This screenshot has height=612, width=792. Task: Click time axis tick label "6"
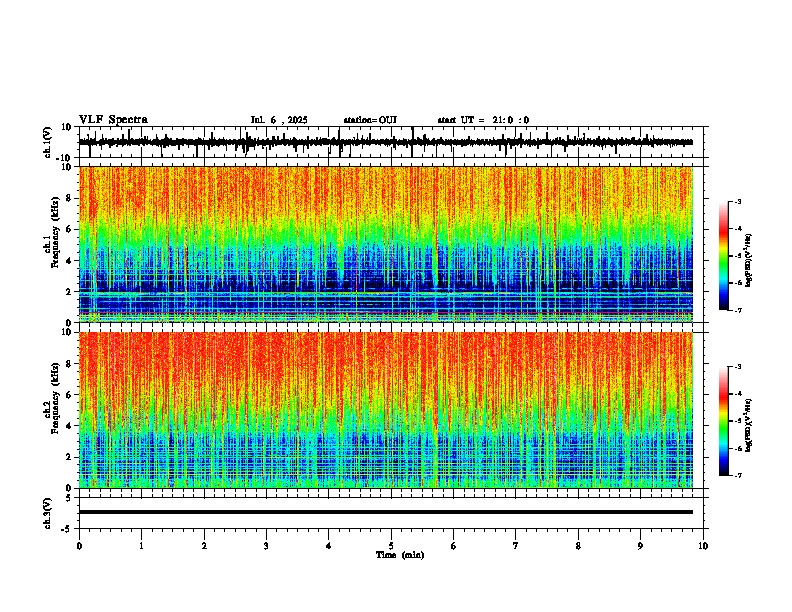454,546
